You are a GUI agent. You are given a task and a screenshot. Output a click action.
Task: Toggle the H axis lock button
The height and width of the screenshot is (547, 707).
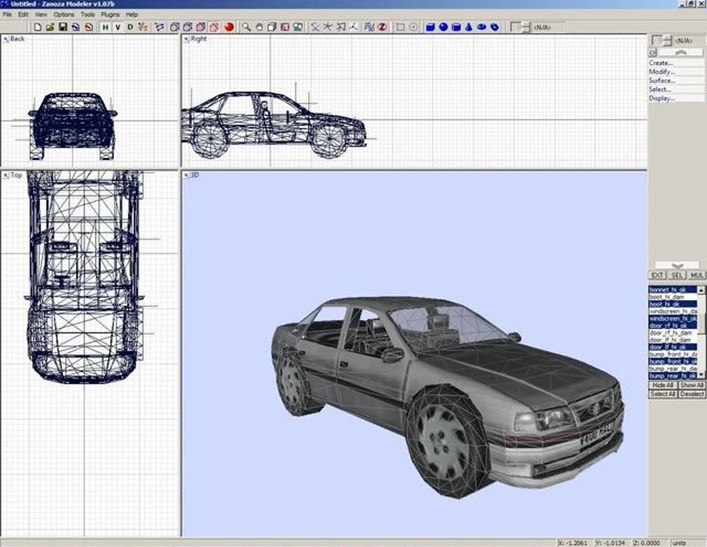[x=106, y=27]
